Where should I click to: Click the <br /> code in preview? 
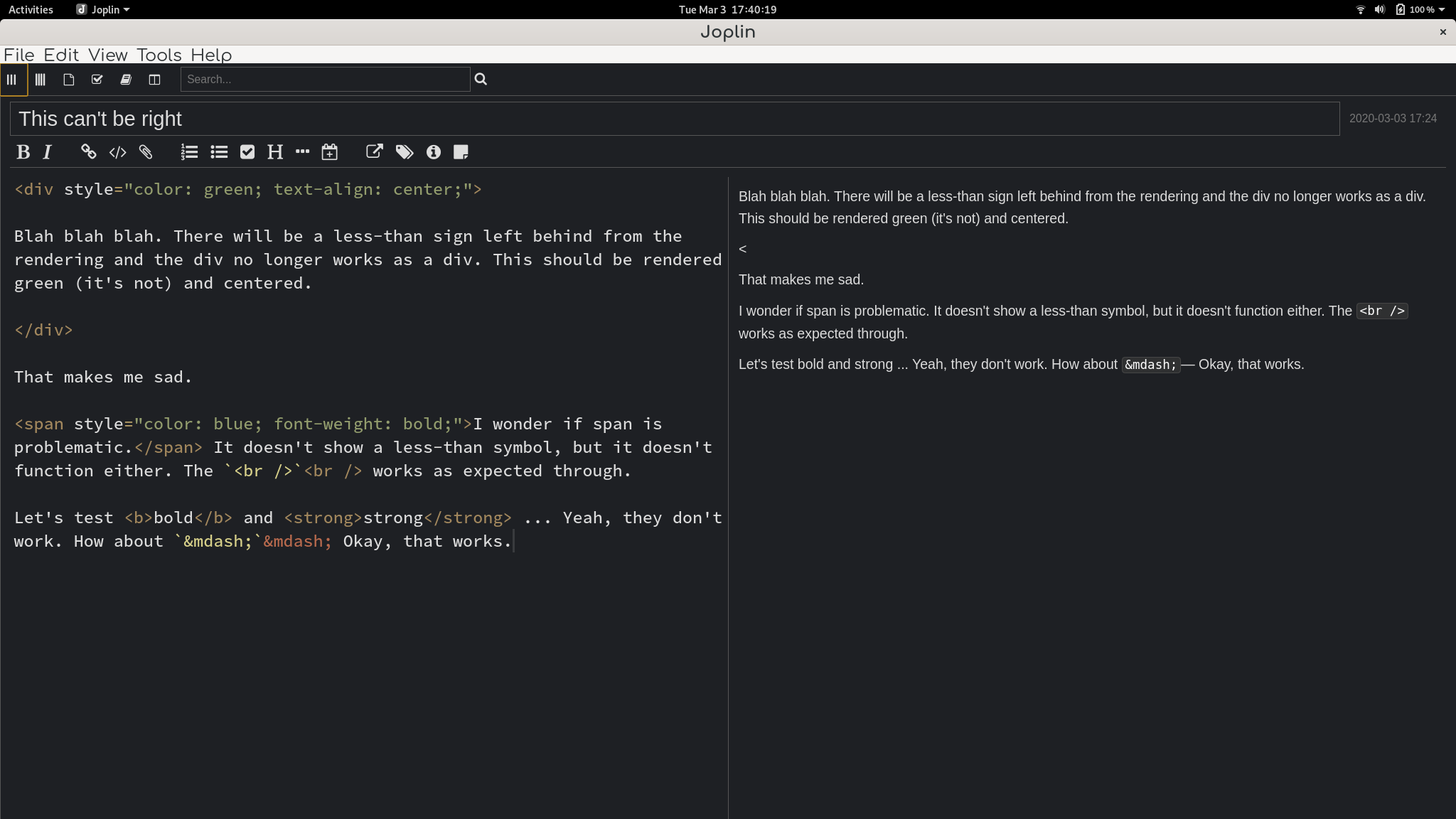click(x=1382, y=311)
